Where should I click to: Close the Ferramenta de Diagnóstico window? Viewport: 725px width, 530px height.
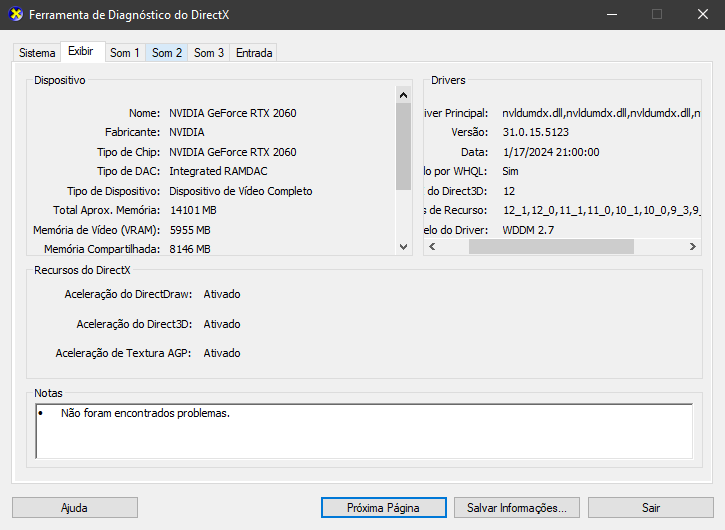[x=702, y=15]
